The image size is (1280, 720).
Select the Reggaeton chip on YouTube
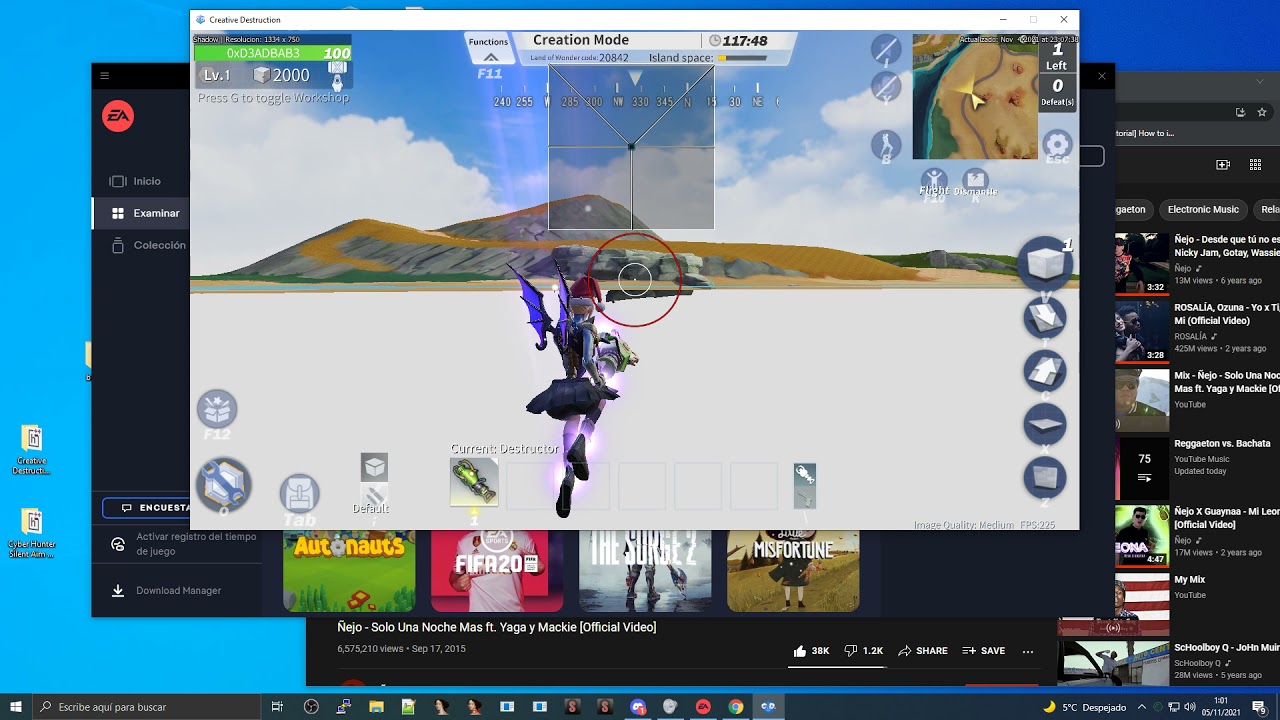[1132, 210]
